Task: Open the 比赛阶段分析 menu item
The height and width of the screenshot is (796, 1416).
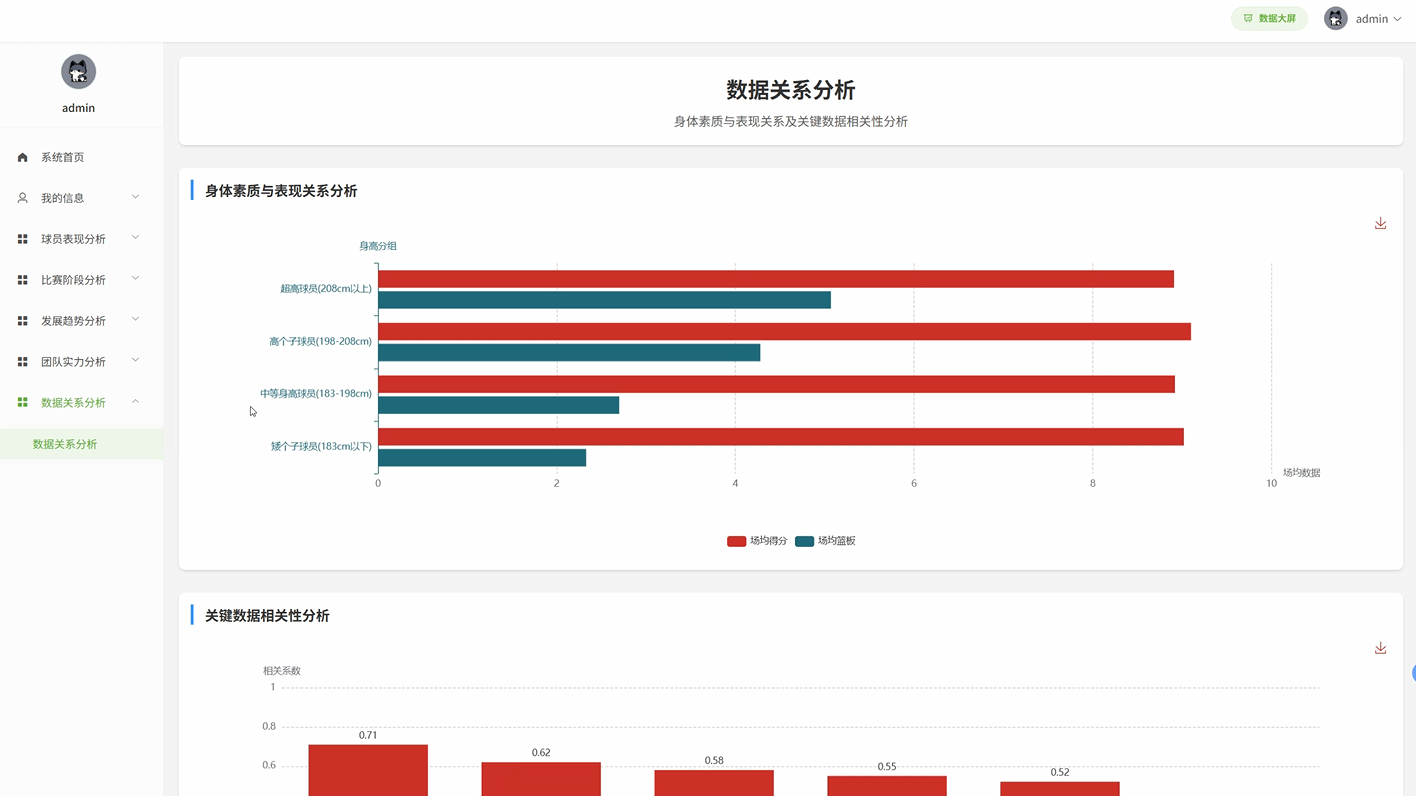Action: [81, 280]
